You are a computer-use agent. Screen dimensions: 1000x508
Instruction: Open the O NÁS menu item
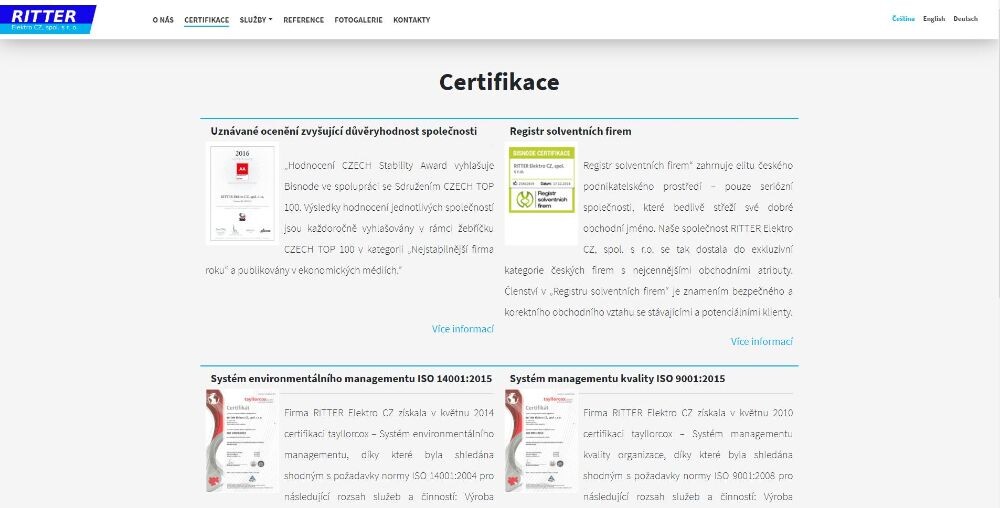point(163,20)
